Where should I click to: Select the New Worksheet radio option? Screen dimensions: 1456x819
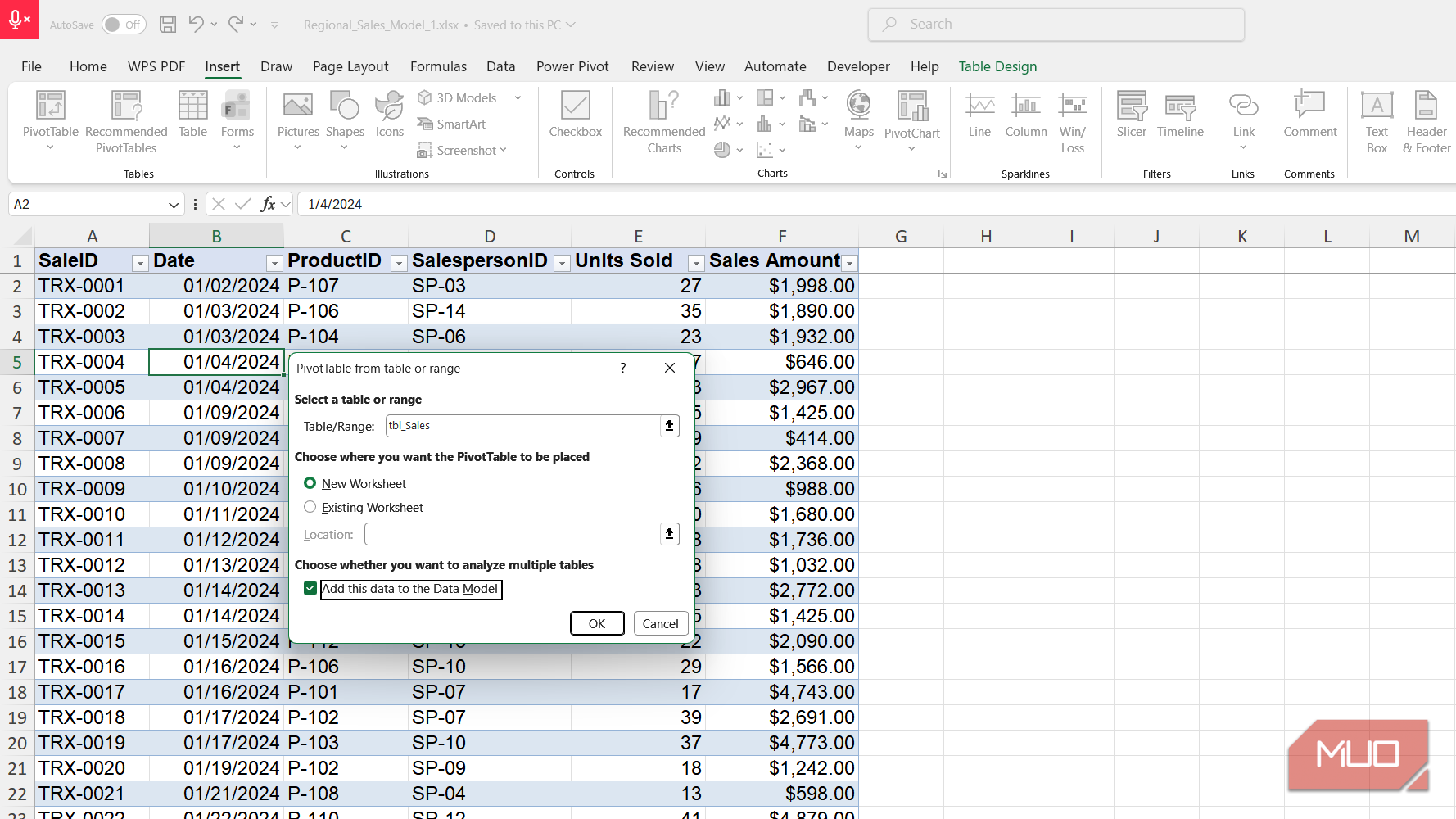coord(310,483)
